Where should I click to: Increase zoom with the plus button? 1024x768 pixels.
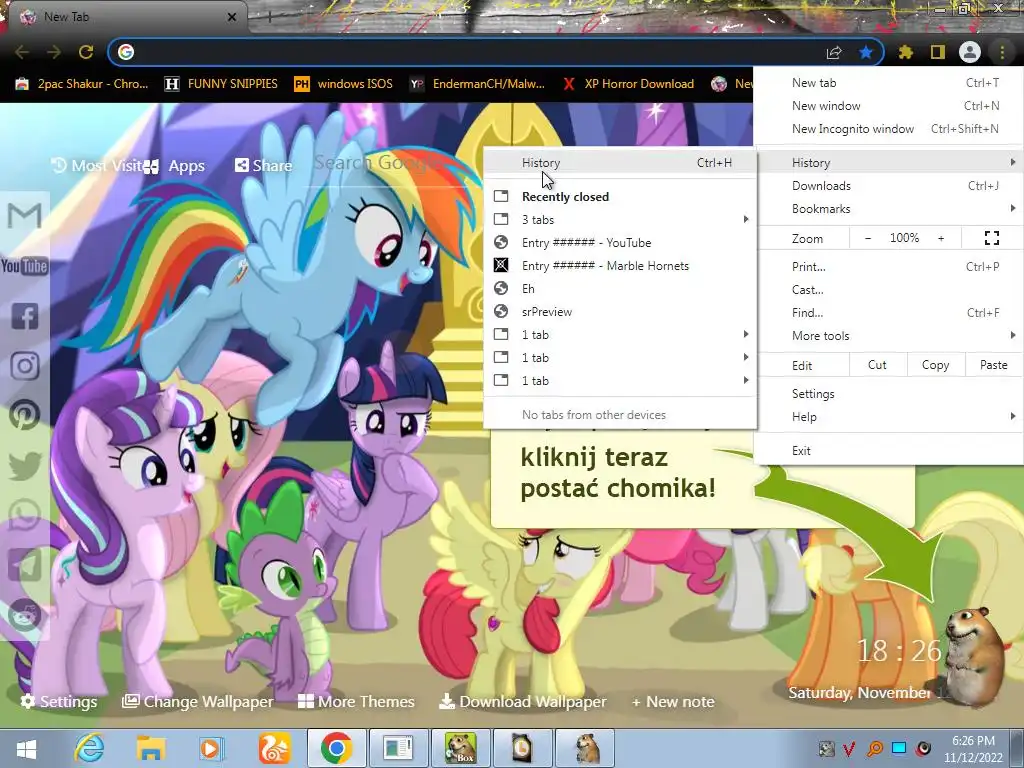pos(941,238)
